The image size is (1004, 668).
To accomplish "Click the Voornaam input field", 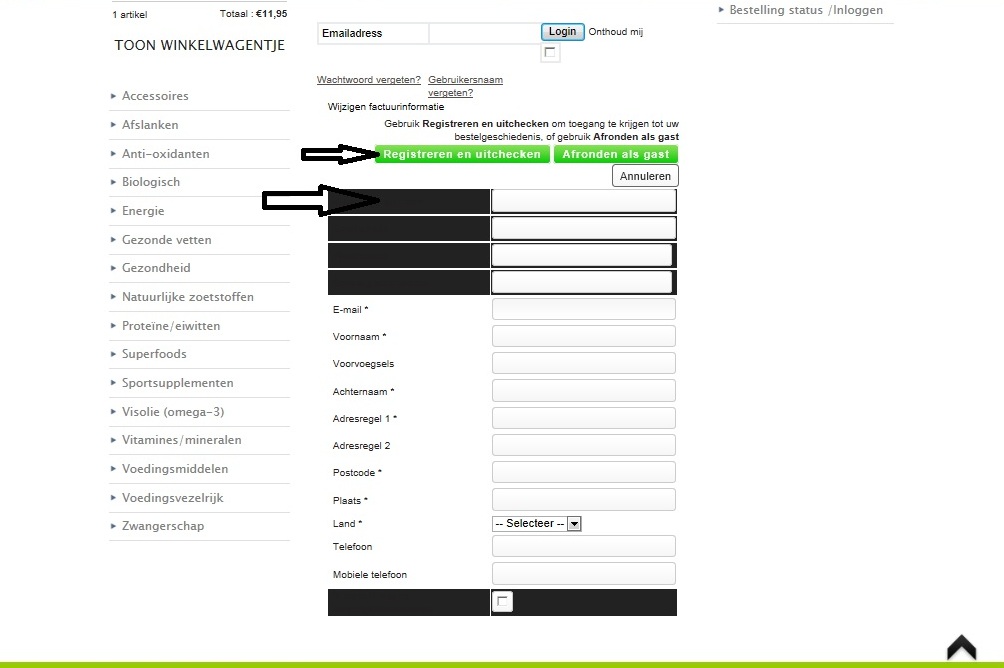I will click(x=583, y=336).
